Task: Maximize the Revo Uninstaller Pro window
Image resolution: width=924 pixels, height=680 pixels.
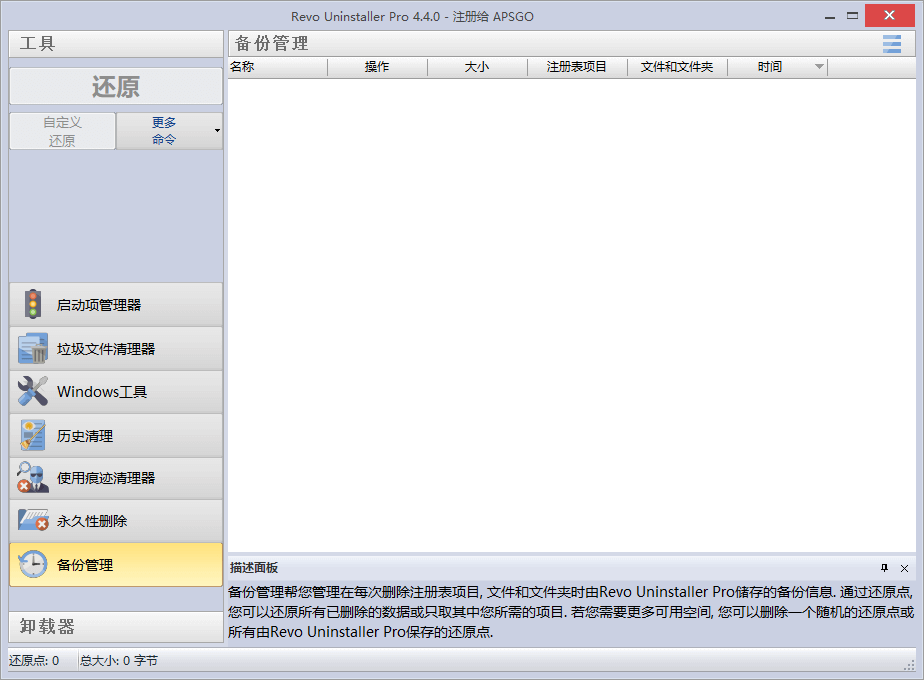Action: (x=853, y=16)
